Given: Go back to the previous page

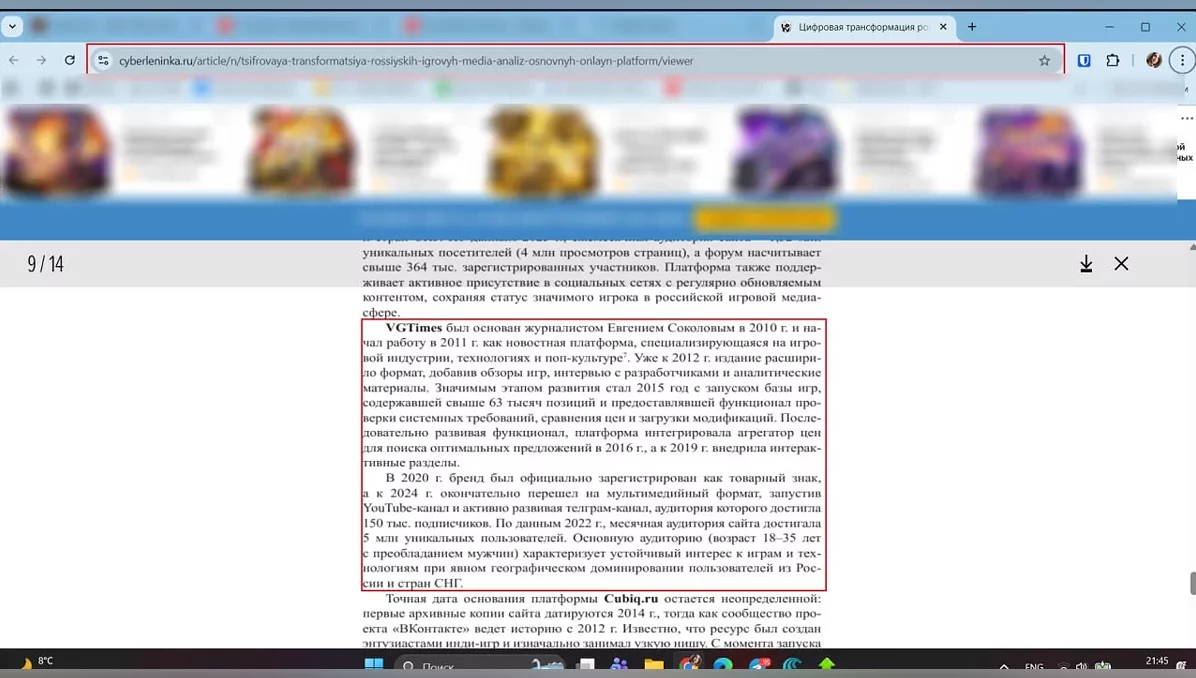Looking at the screenshot, I should tap(14, 60).
